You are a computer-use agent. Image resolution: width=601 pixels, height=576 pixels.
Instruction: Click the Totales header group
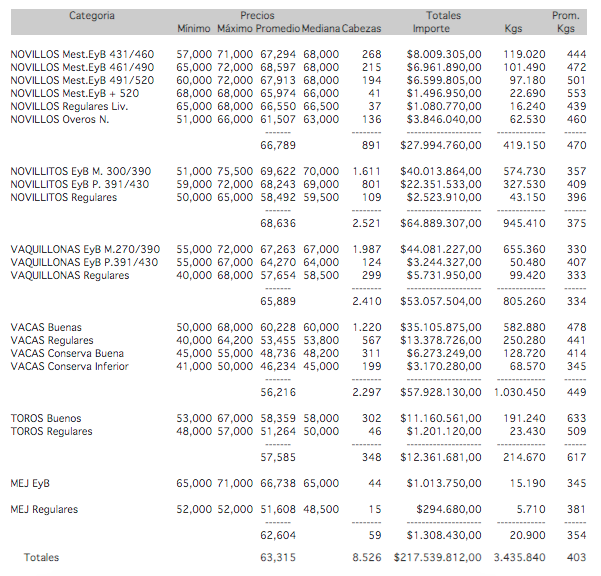coord(443,16)
